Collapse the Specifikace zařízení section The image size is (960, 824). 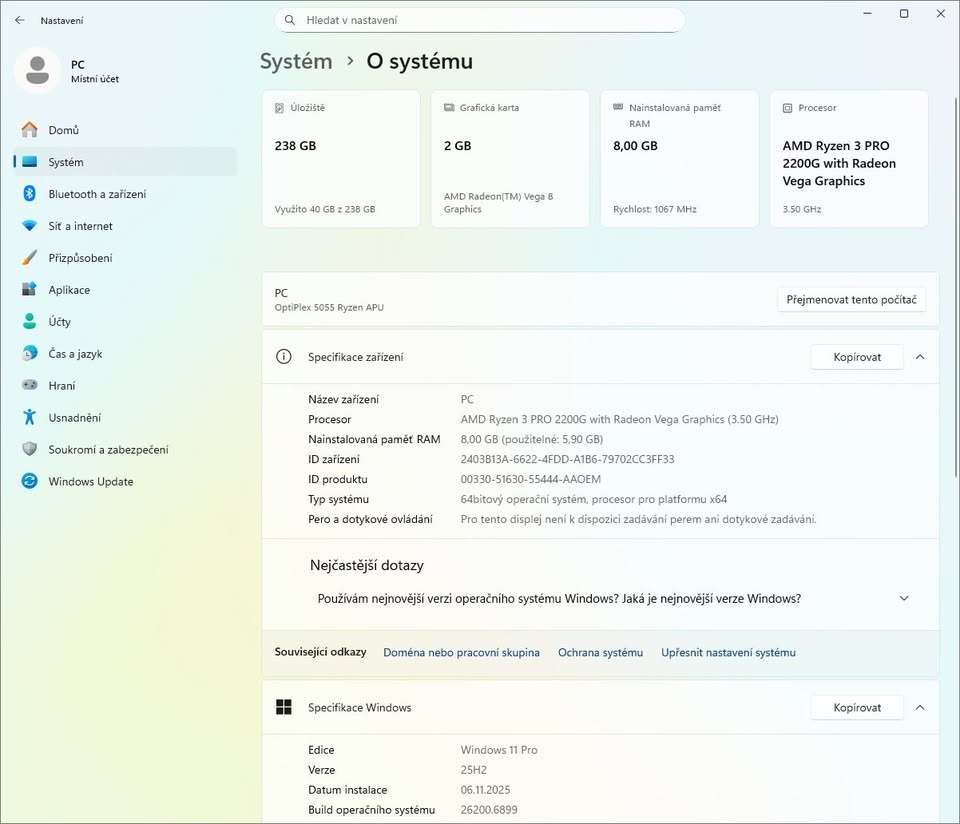click(920, 357)
